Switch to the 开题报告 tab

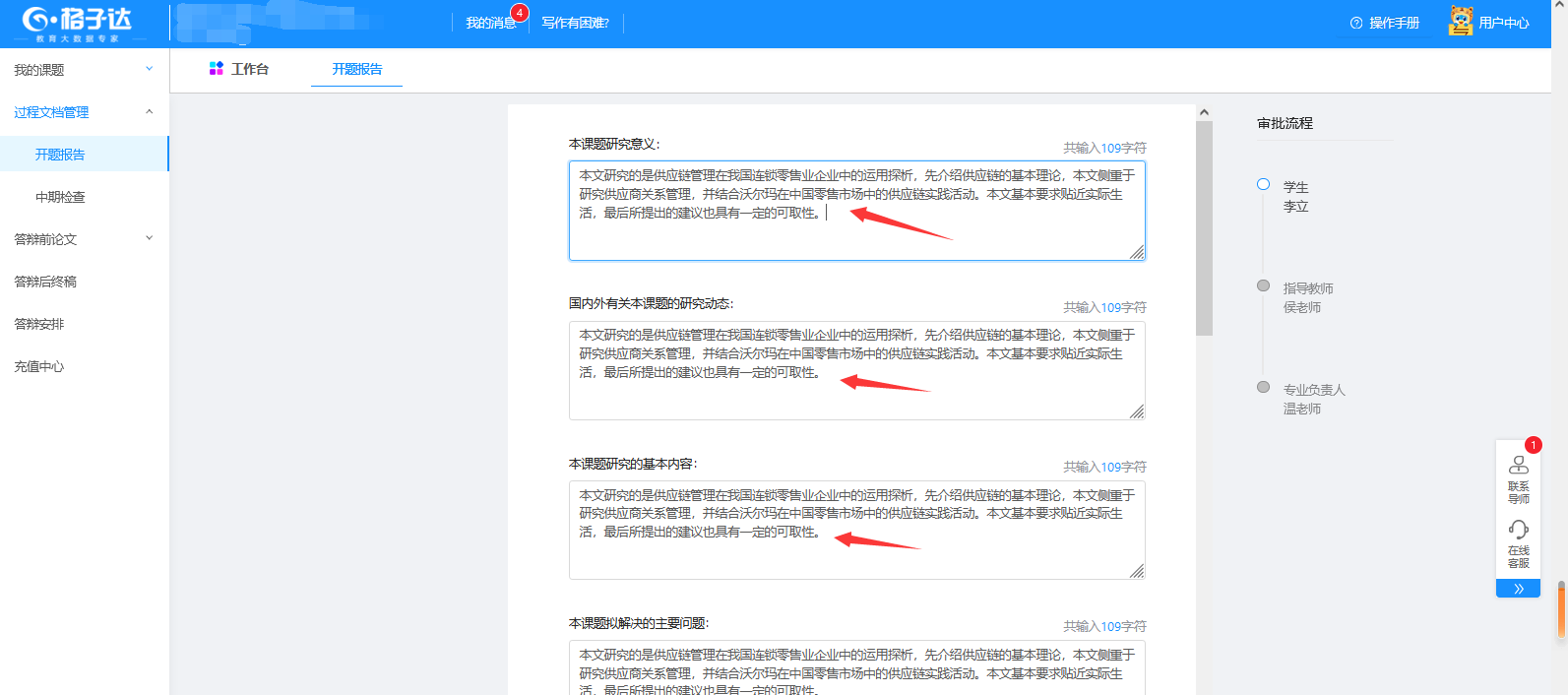(x=356, y=69)
